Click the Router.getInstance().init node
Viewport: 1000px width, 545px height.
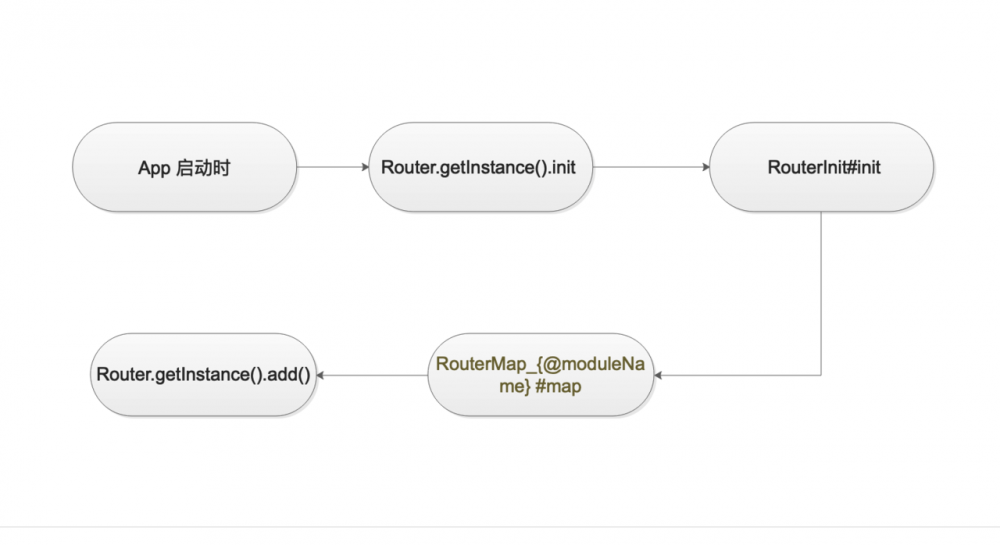point(478,167)
